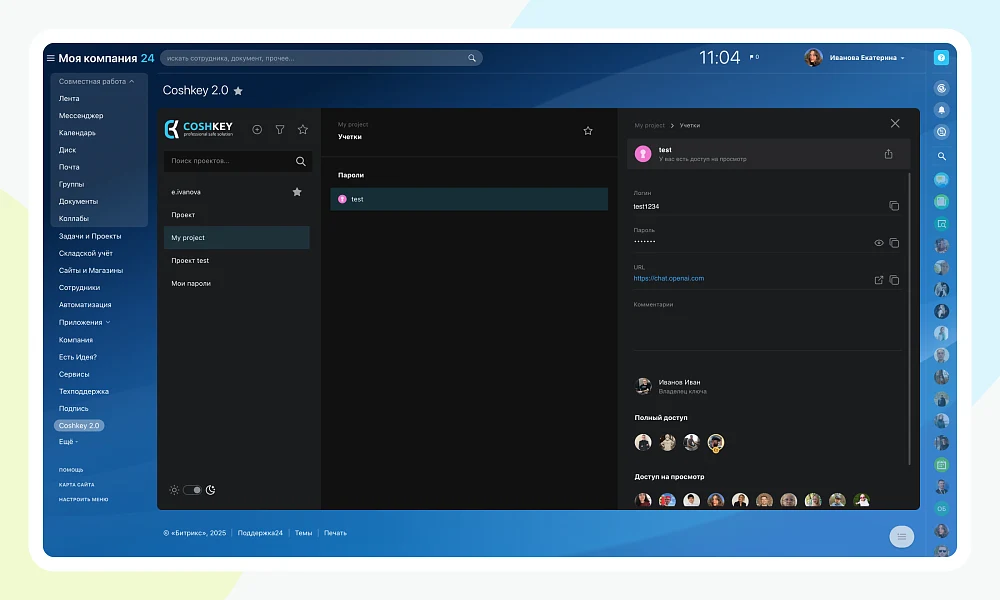This screenshot has width=1000, height=600.
Task: Select Coshkey 2.0 in the left menu
Action: [79, 425]
